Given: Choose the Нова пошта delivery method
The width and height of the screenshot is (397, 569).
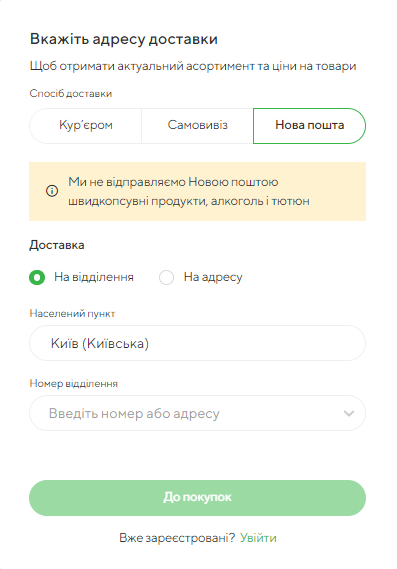Looking at the screenshot, I should 309,126.
